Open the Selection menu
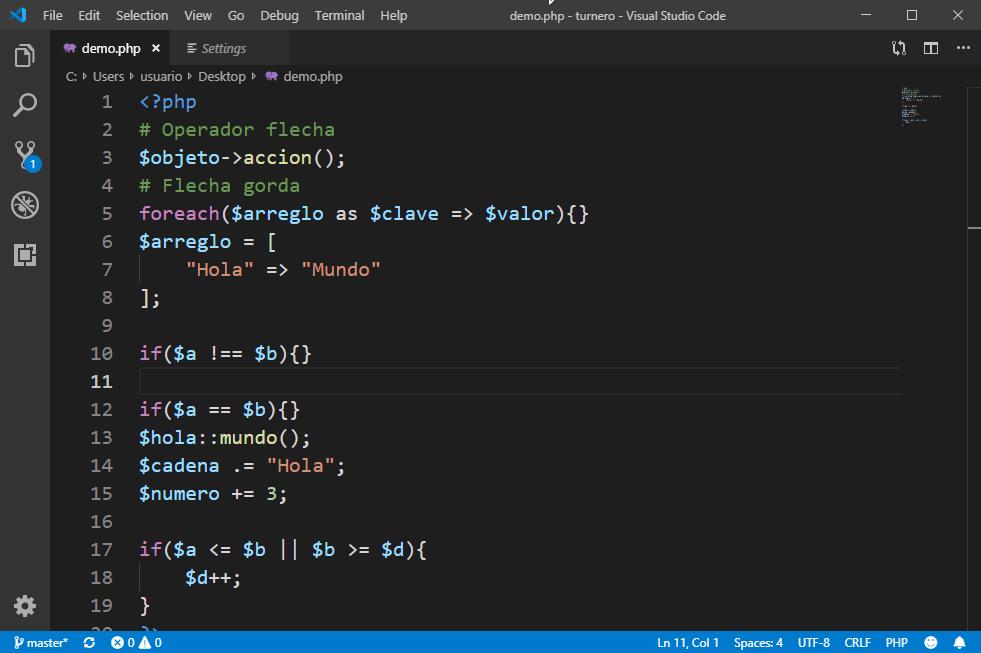The image size is (981, 653). pyautogui.click(x=142, y=16)
